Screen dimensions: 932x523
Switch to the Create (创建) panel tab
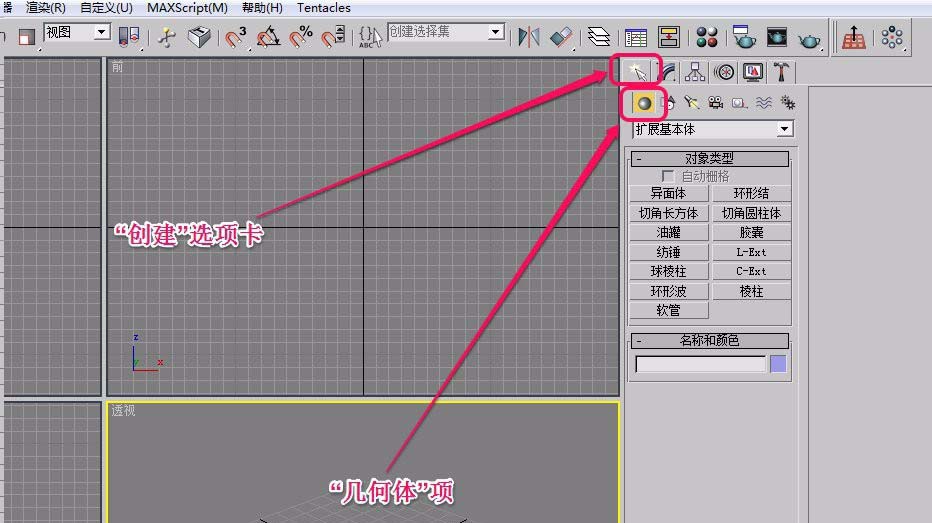(x=638, y=72)
